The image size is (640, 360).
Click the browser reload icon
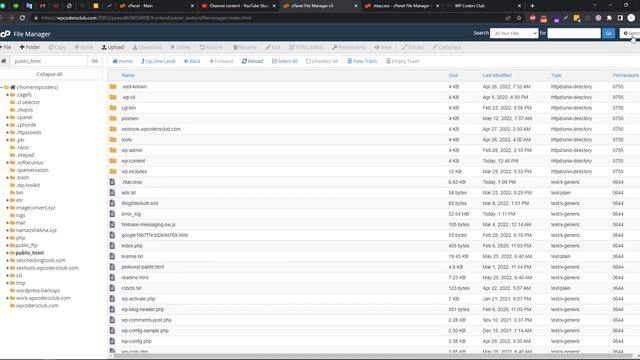coord(22,18)
